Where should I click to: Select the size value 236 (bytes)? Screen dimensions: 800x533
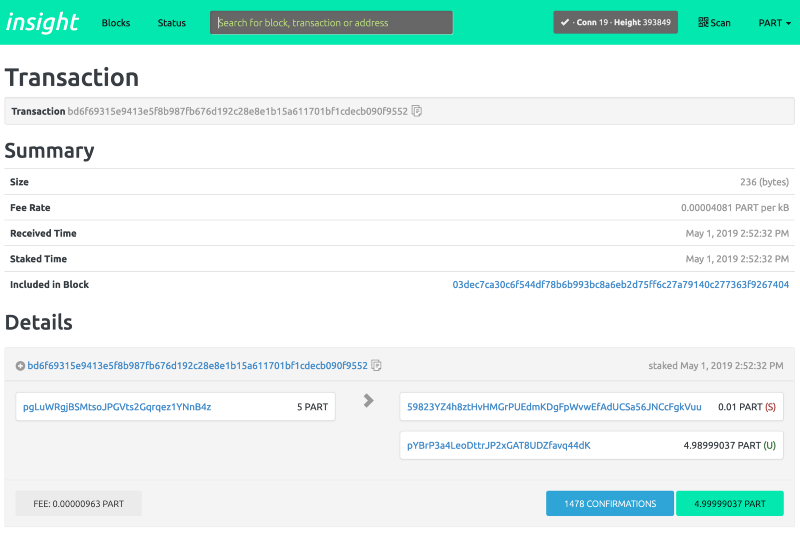pyautogui.click(x=764, y=182)
